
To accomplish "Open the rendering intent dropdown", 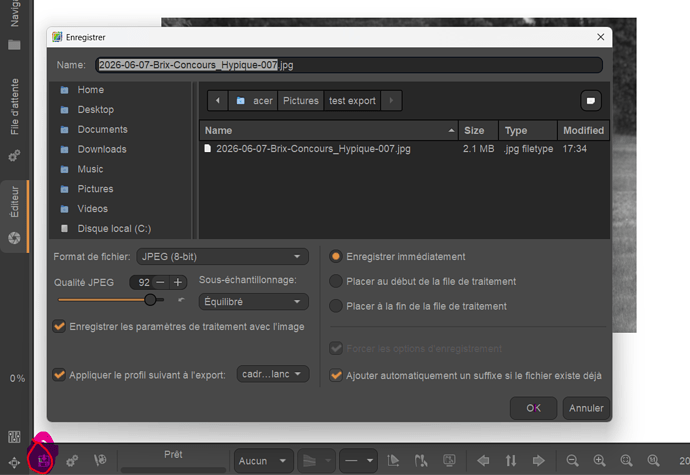I will point(316,461).
